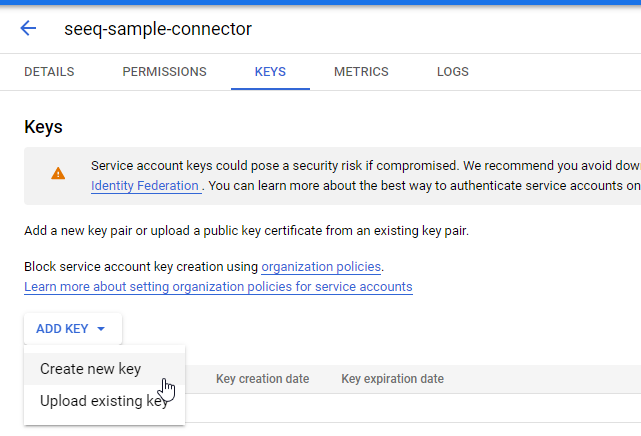Click the Key creation date column header

(x=262, y=379)
